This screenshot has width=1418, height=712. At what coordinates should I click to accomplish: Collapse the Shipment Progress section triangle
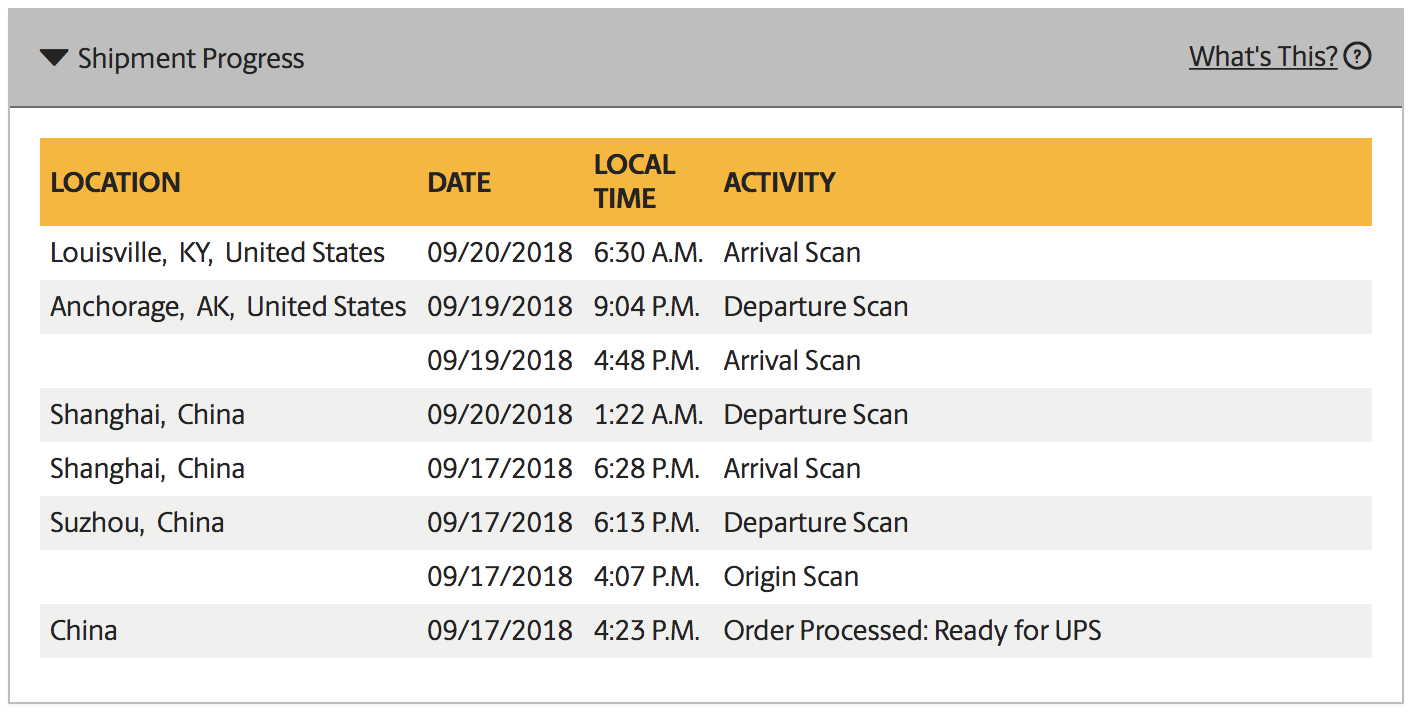click(x=53, y=58)
